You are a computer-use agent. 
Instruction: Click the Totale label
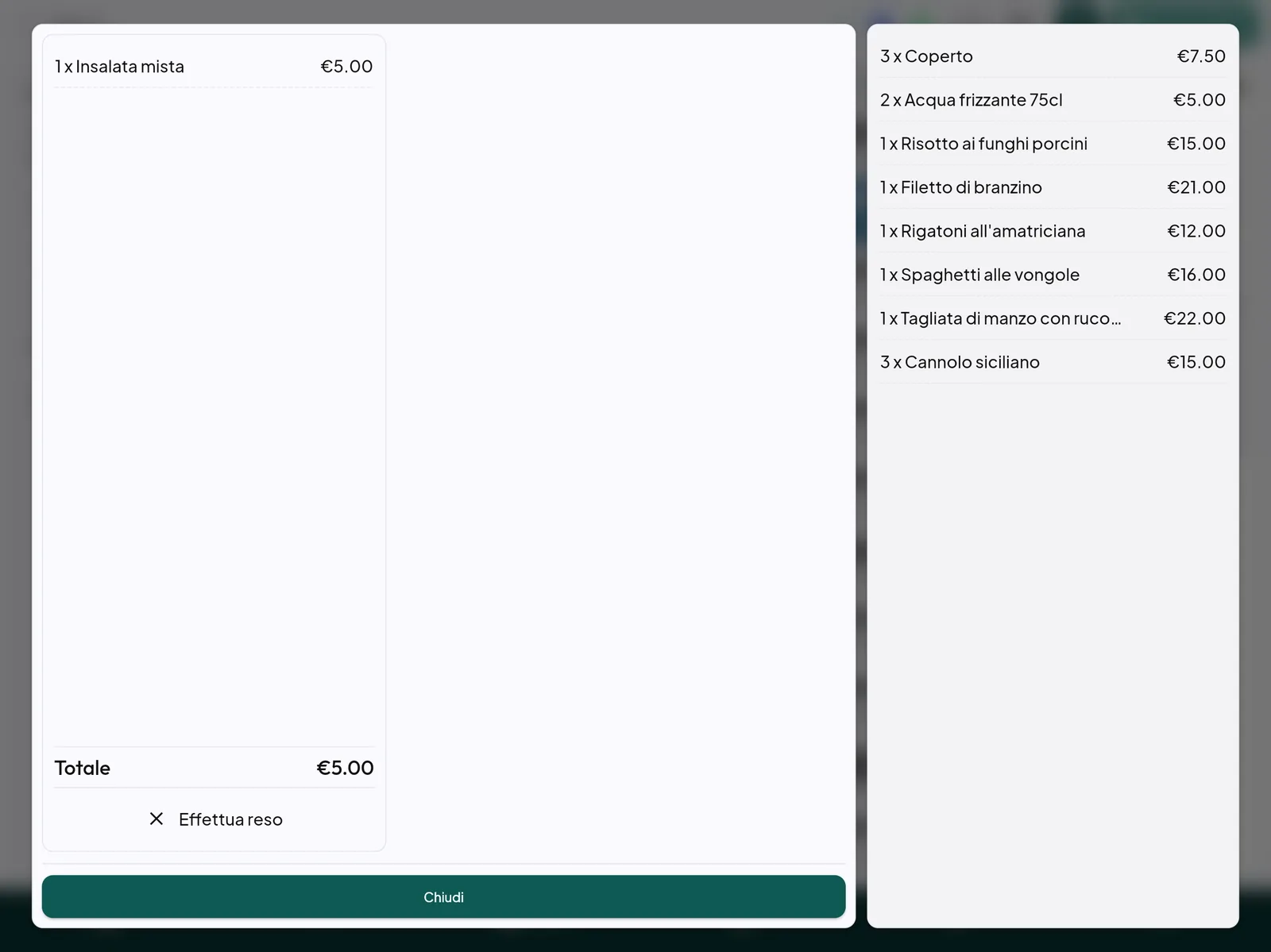[x=83, y=768]
